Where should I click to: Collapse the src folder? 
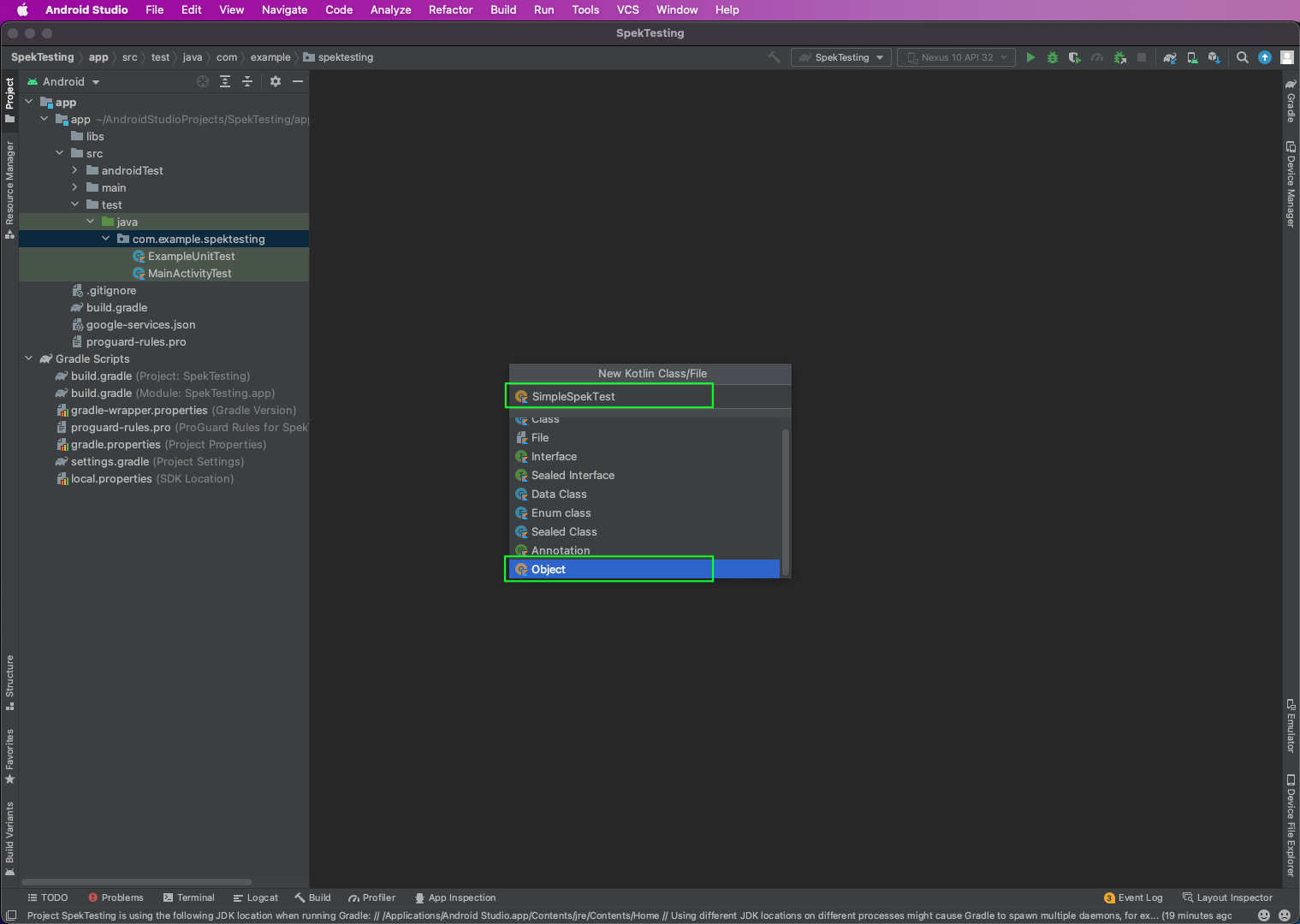[60, 153]
